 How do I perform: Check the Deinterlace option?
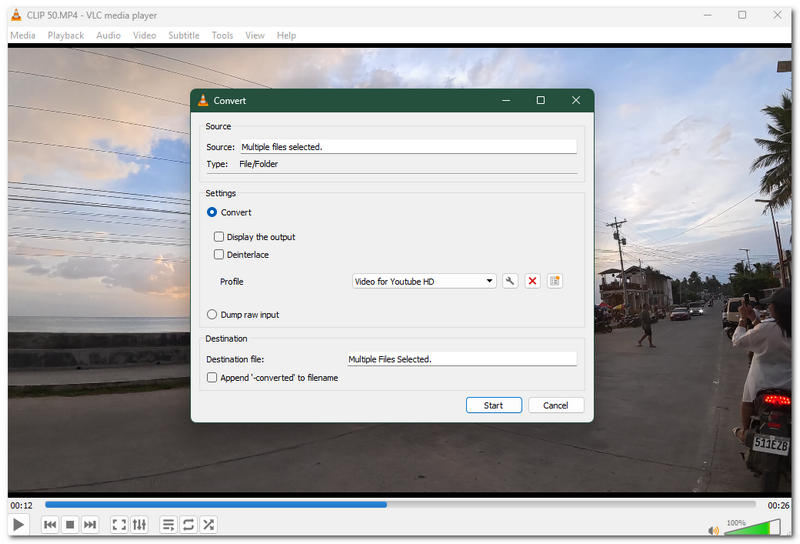coord(219,255)
